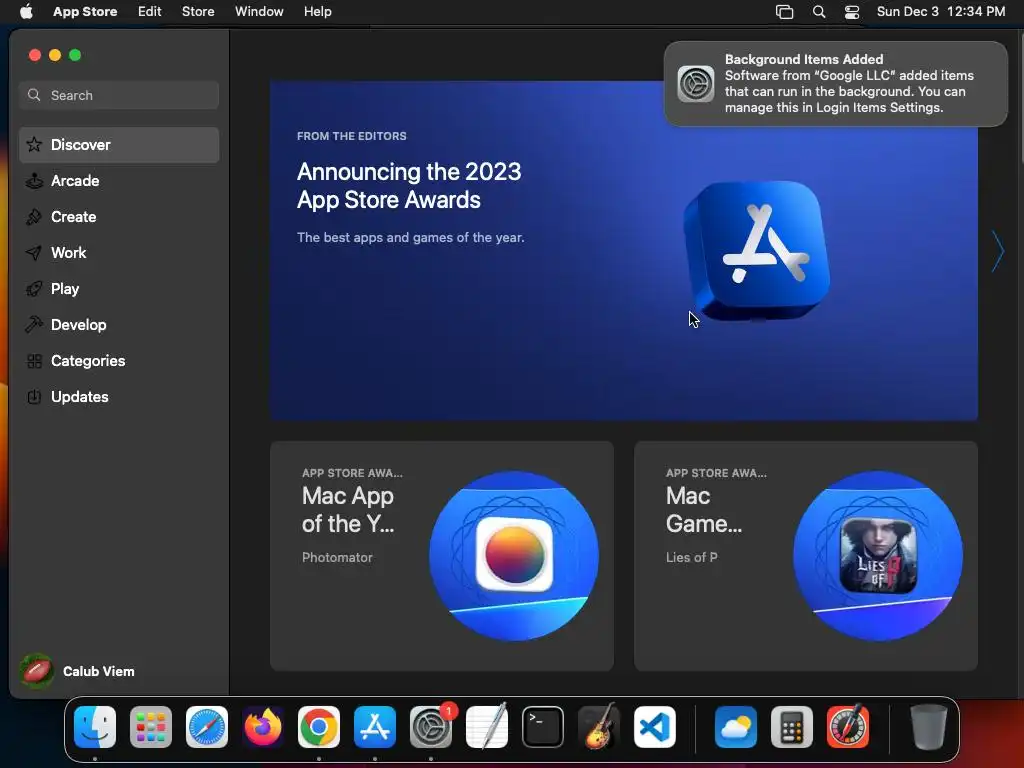Screen dimensions: 1024x768
Task: Open Calculator from the Dock
Action: [792, 727]
